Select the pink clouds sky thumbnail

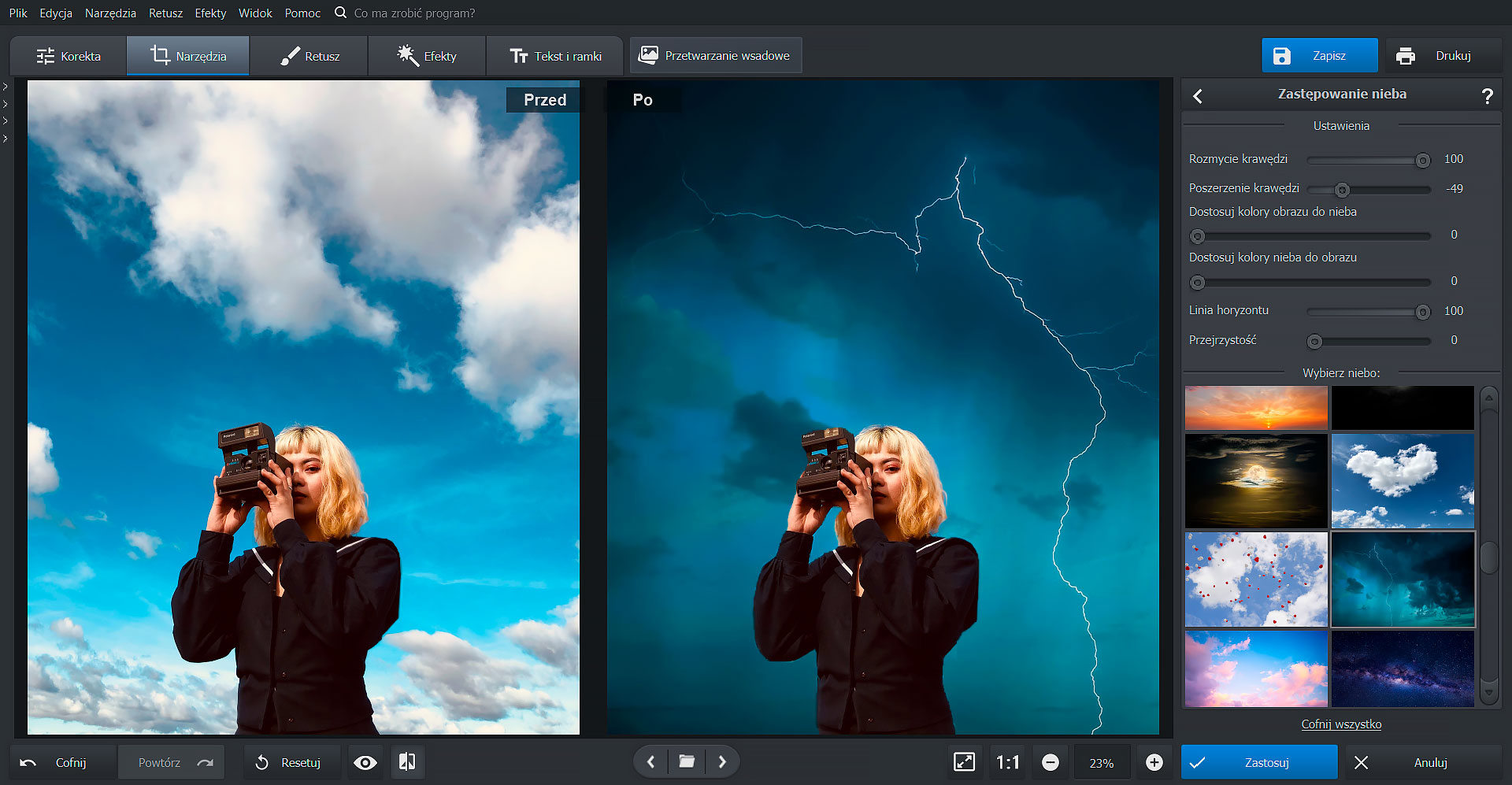[1256, 668]
